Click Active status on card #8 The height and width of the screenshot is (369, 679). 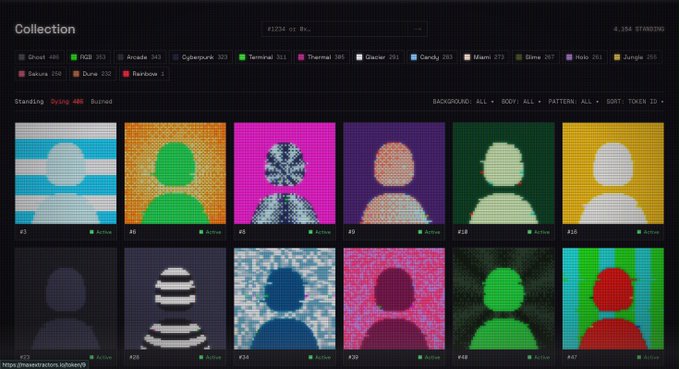click(x=320, y=232)
